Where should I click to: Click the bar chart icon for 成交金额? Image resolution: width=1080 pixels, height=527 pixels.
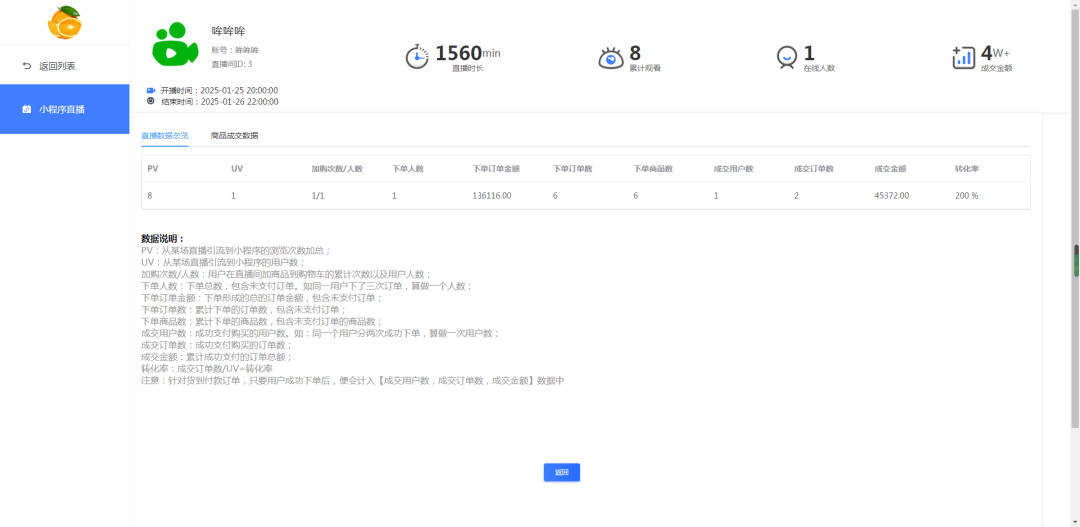tap(963, 57)
